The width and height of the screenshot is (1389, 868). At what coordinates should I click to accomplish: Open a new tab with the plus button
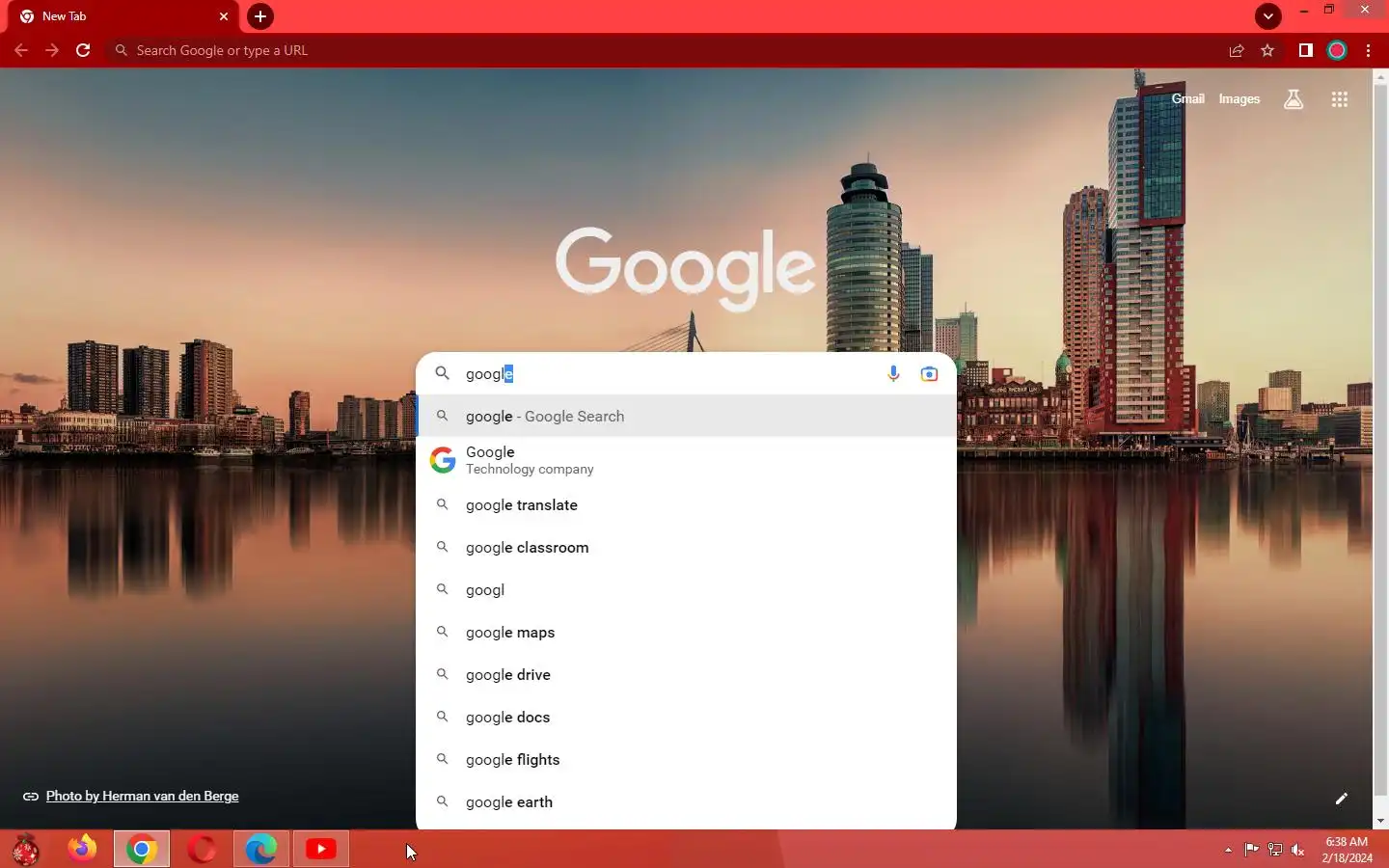coord(260,16)
